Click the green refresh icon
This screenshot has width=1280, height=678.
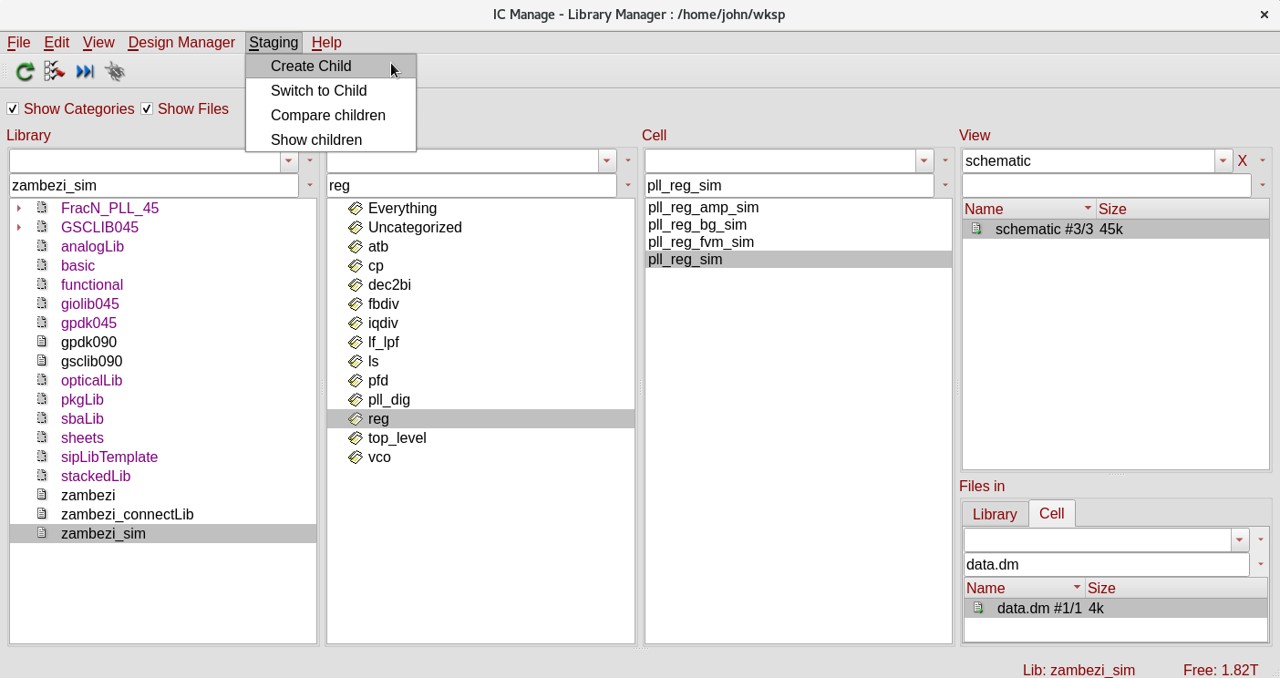click(x=25, y=72)
